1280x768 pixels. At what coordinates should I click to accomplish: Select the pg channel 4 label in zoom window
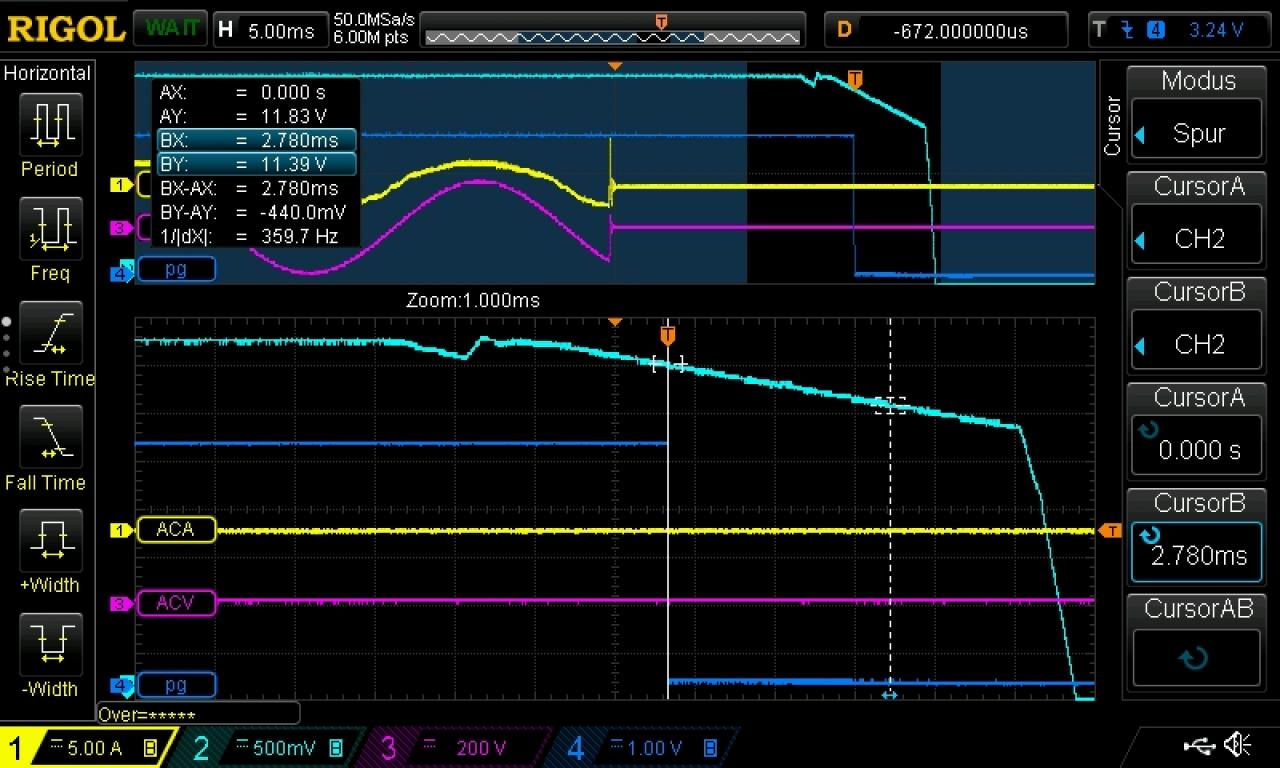175,685
